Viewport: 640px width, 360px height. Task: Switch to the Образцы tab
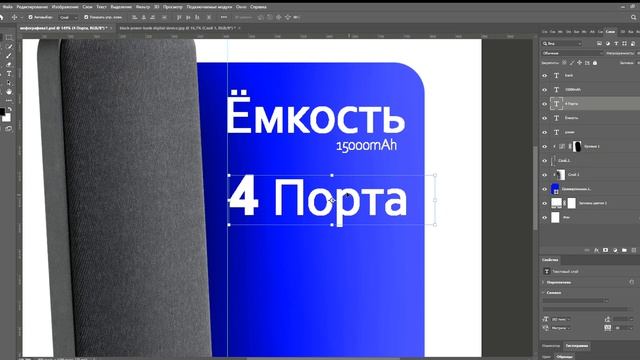(x=564, y=356)
